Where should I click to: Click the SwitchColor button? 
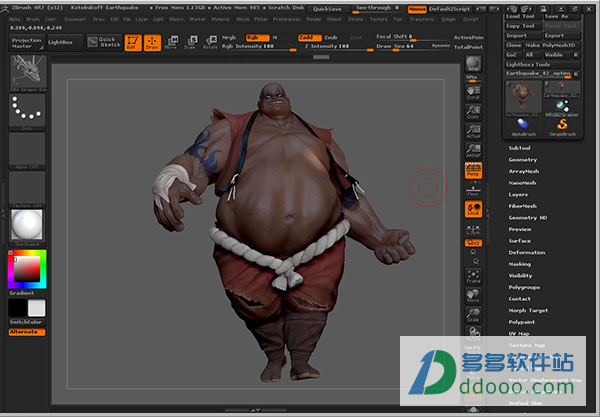[x=27, y=322]
